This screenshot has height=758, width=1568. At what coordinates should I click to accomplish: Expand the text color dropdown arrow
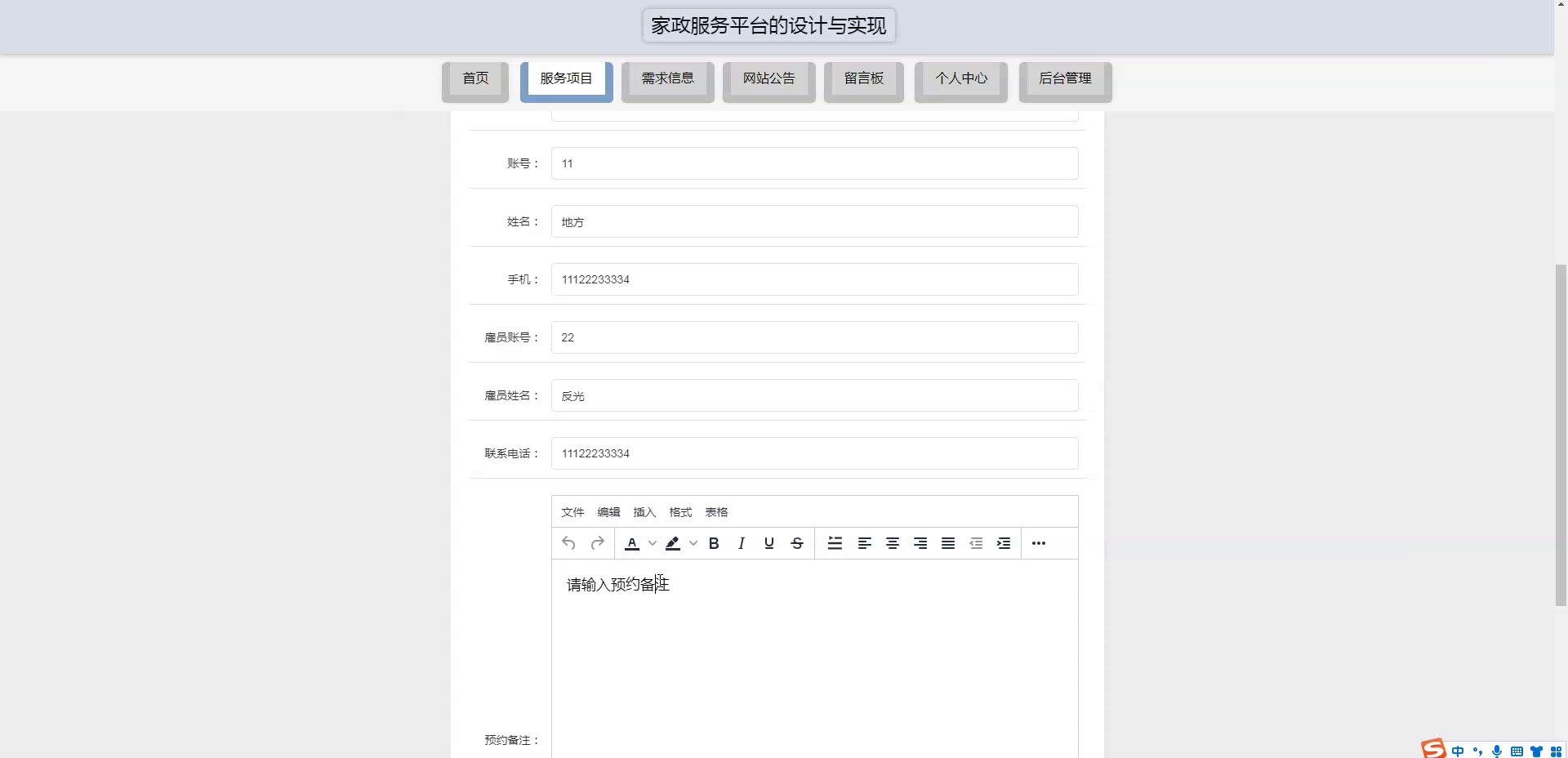pyautogui.click(x=652, y=543)
